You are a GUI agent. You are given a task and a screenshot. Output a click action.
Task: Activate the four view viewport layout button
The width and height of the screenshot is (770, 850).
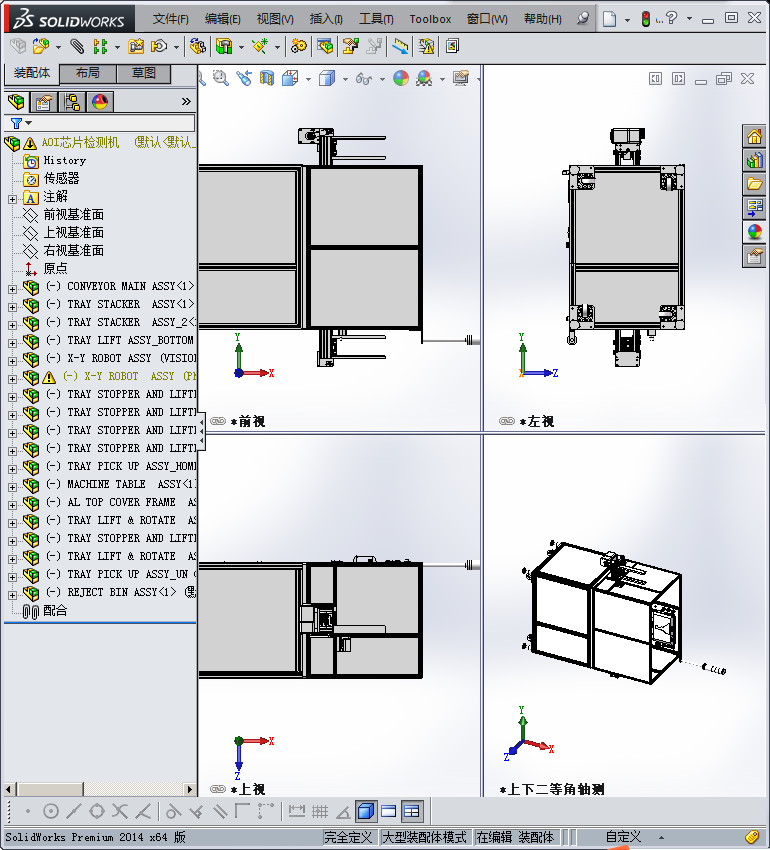pos(412,812)
